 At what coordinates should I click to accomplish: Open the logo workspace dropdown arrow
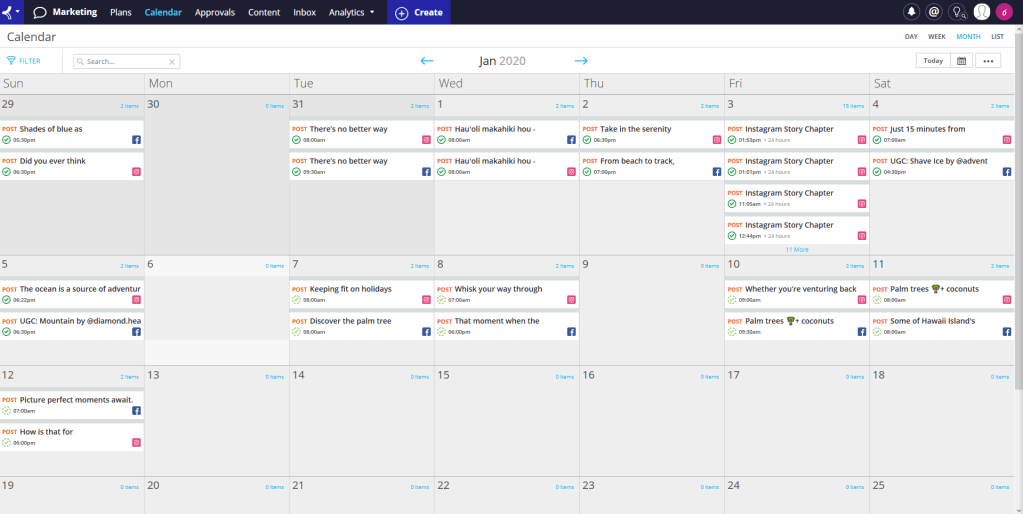click(18, 12)
